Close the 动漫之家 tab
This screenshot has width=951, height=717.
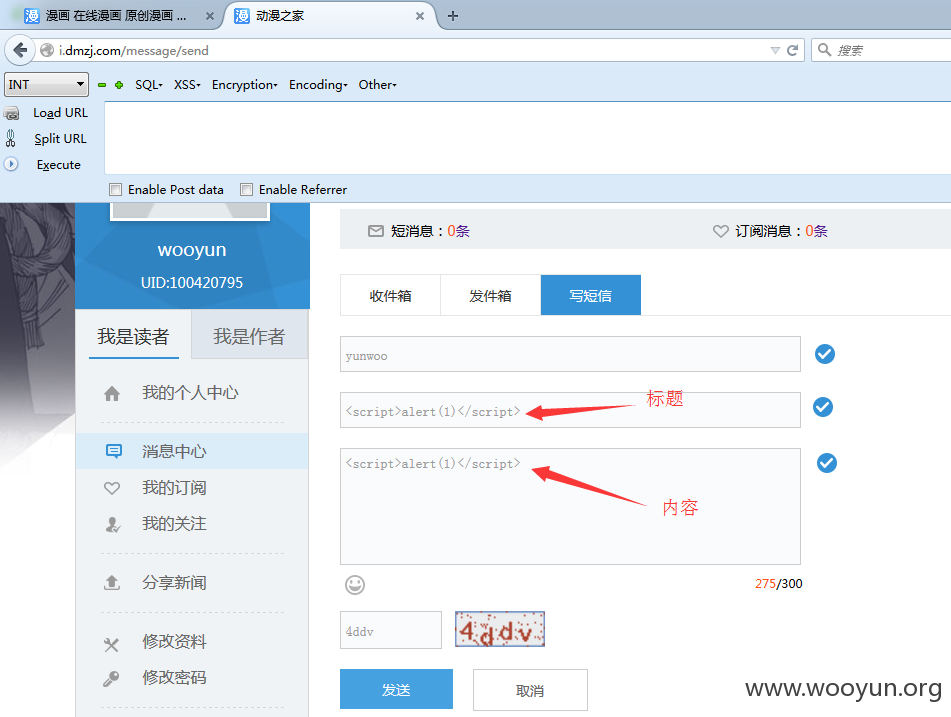pos(420,16)
